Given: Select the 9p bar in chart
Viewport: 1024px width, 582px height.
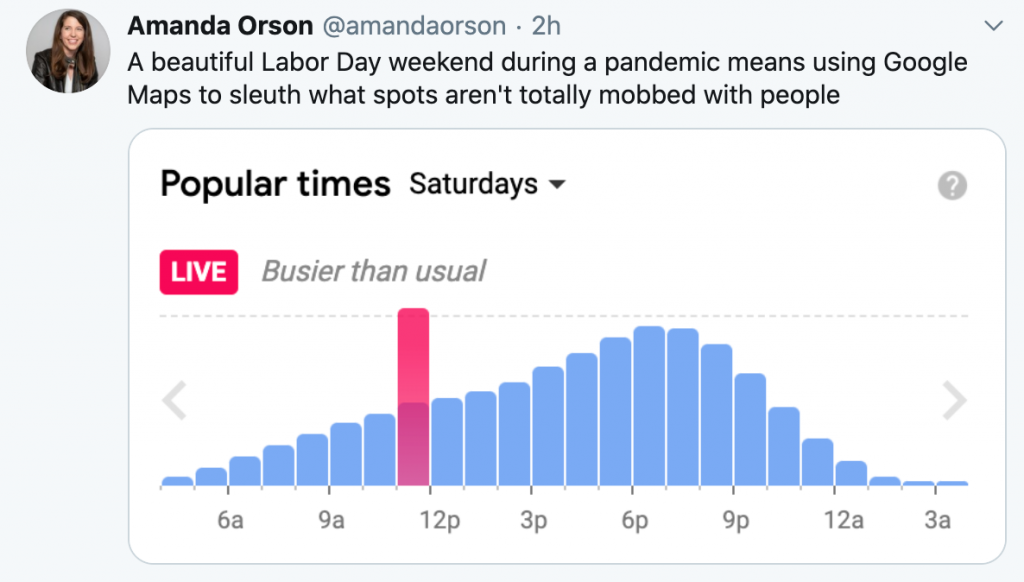Looking at the screenshot, I should coord(750,430).
